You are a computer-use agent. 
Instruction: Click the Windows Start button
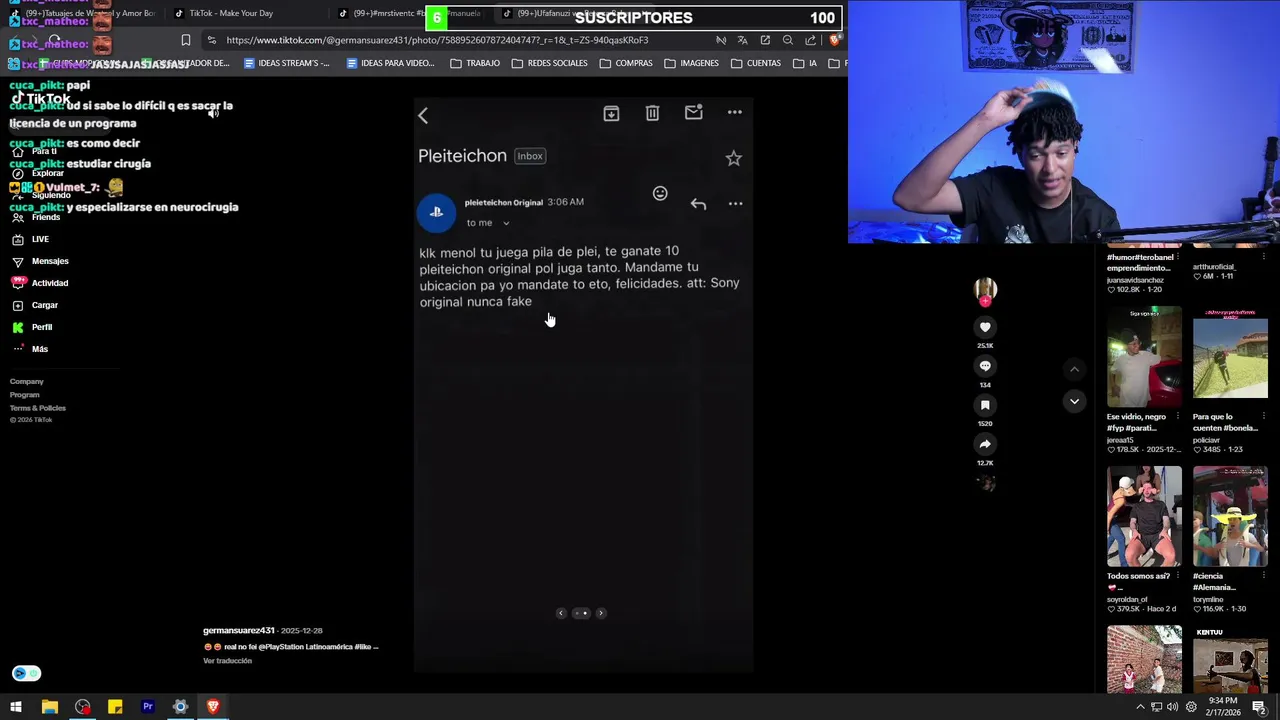16,707
